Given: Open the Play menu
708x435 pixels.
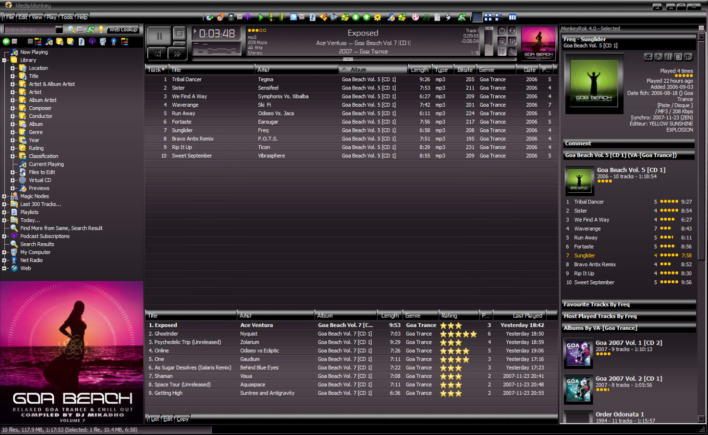Looking at the screenshot, I should [x=51, y=17].
